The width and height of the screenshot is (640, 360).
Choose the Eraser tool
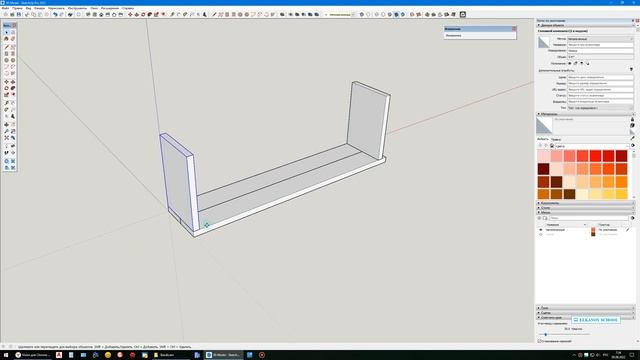tap(13, 38)
